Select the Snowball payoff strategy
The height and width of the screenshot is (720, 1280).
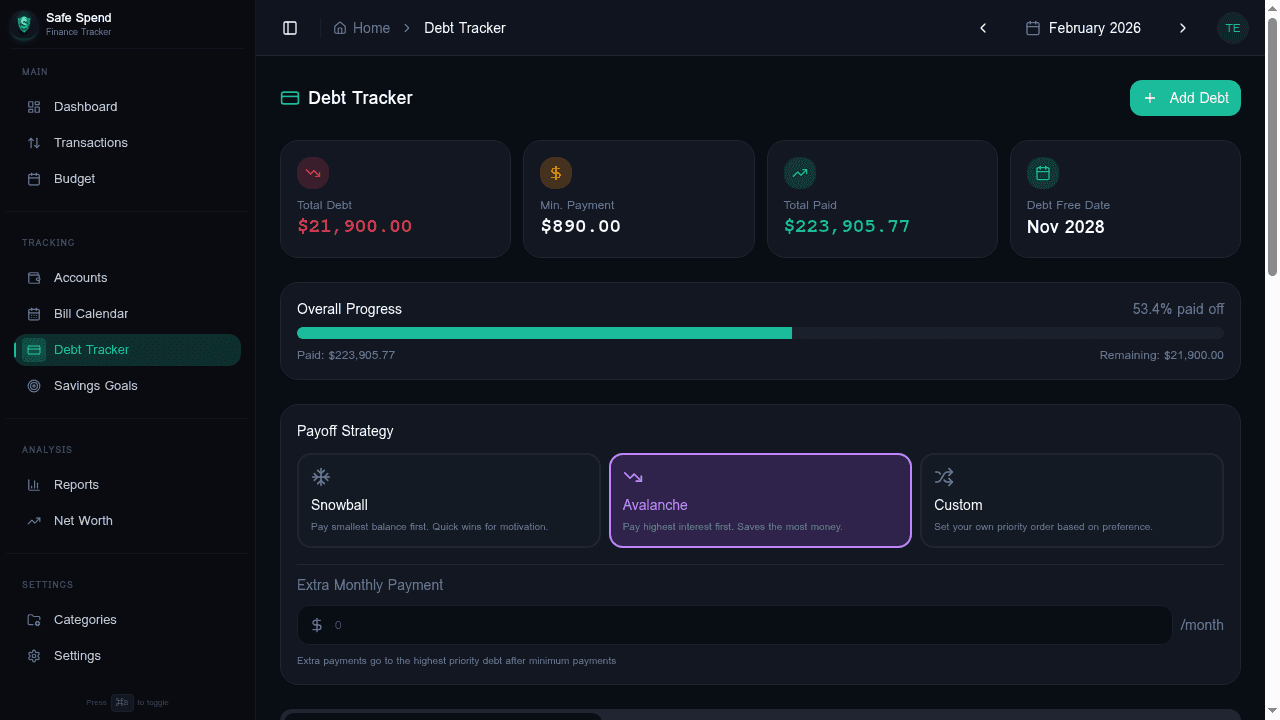448,500
